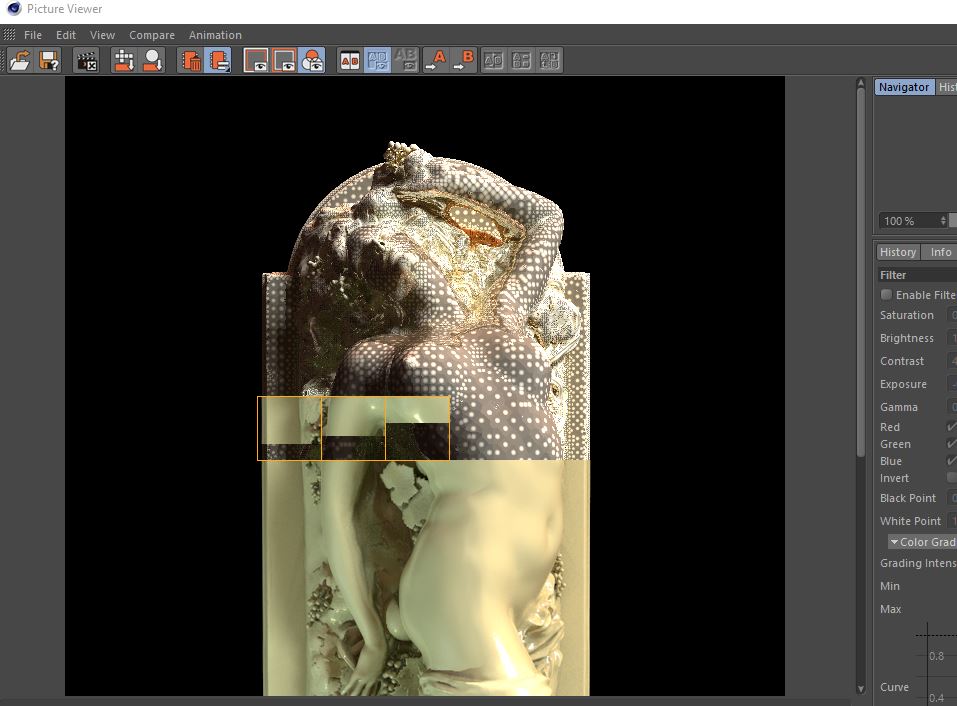957x706 pixels.
Task: Toggle the highlighted AB swap icon
Action: point(377,60)
